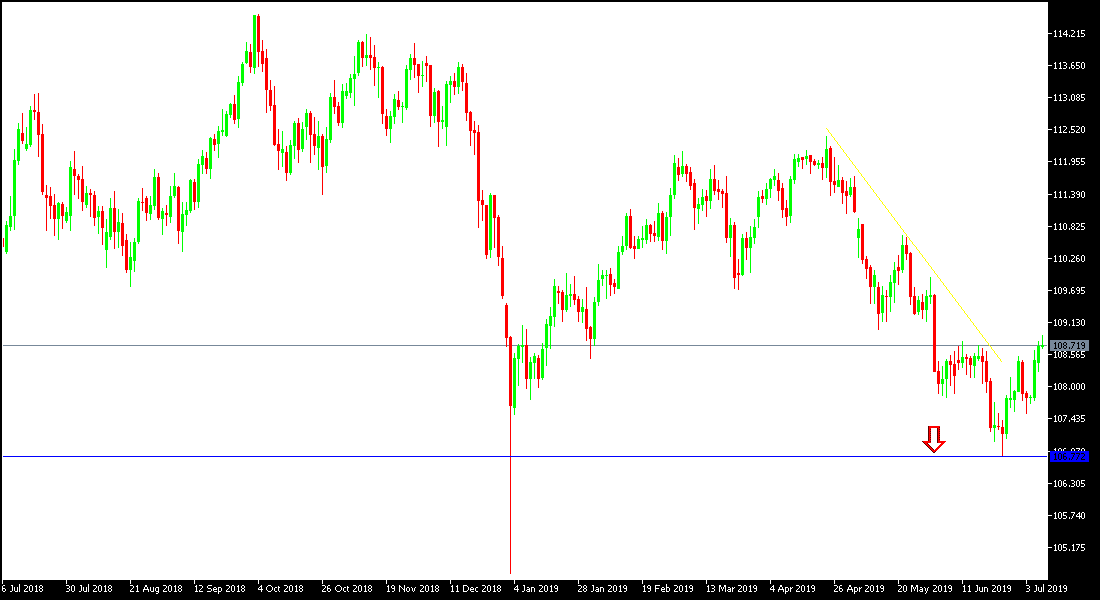Click the long-wick flash-crash candle below 4 Jan 2019
This screenshot has width=1100, height=600.
click(x=510, y=480)
